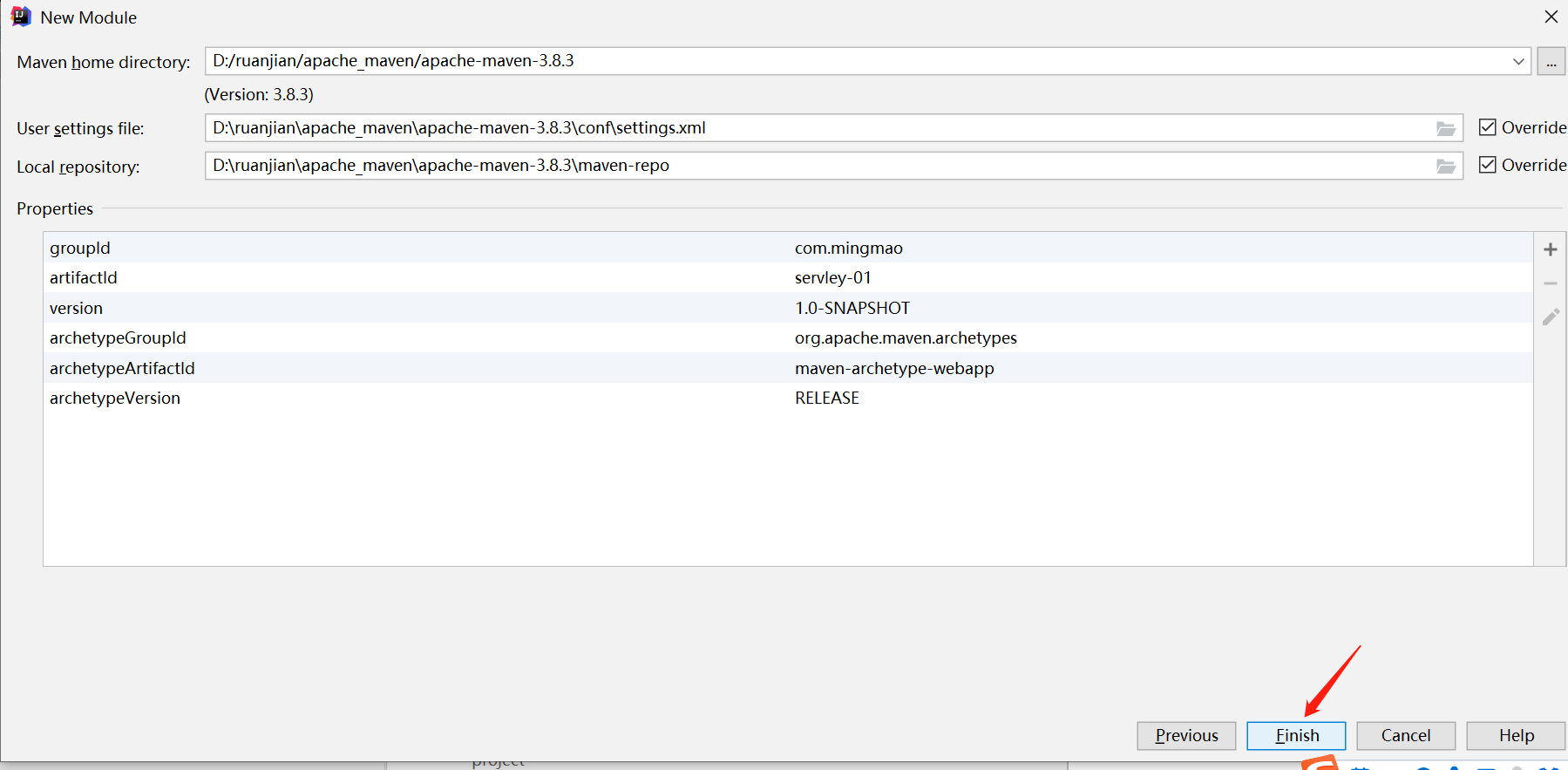Click the remove property minus icon

pyautogui.click(x=1550, y=283)
